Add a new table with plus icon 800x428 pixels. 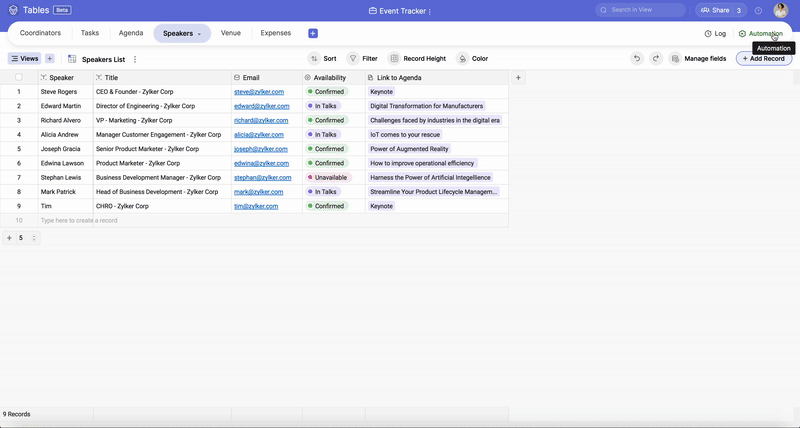click(313, 33)
